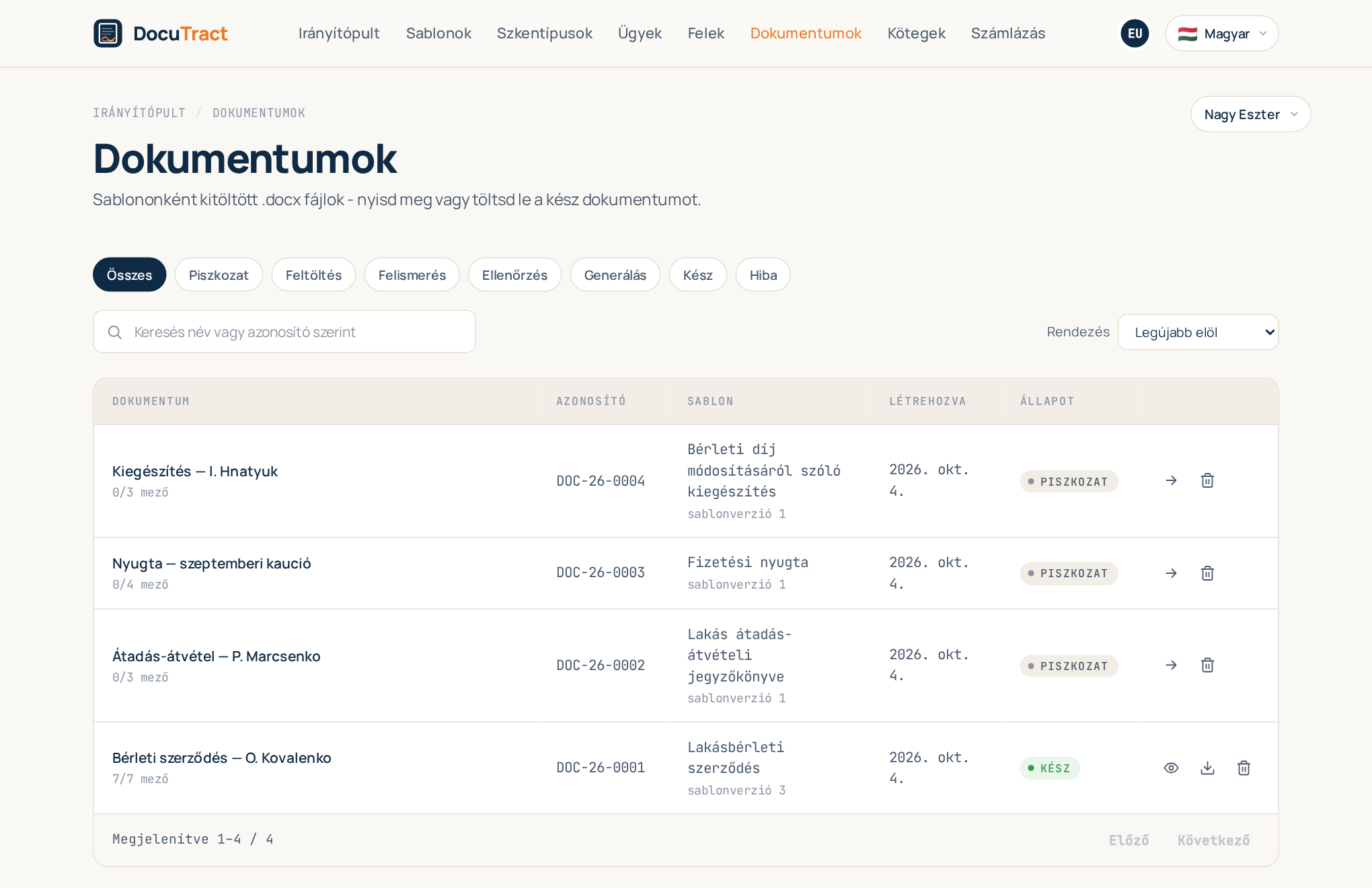Filter by Feltöltés chip

[x=313, y=274]
